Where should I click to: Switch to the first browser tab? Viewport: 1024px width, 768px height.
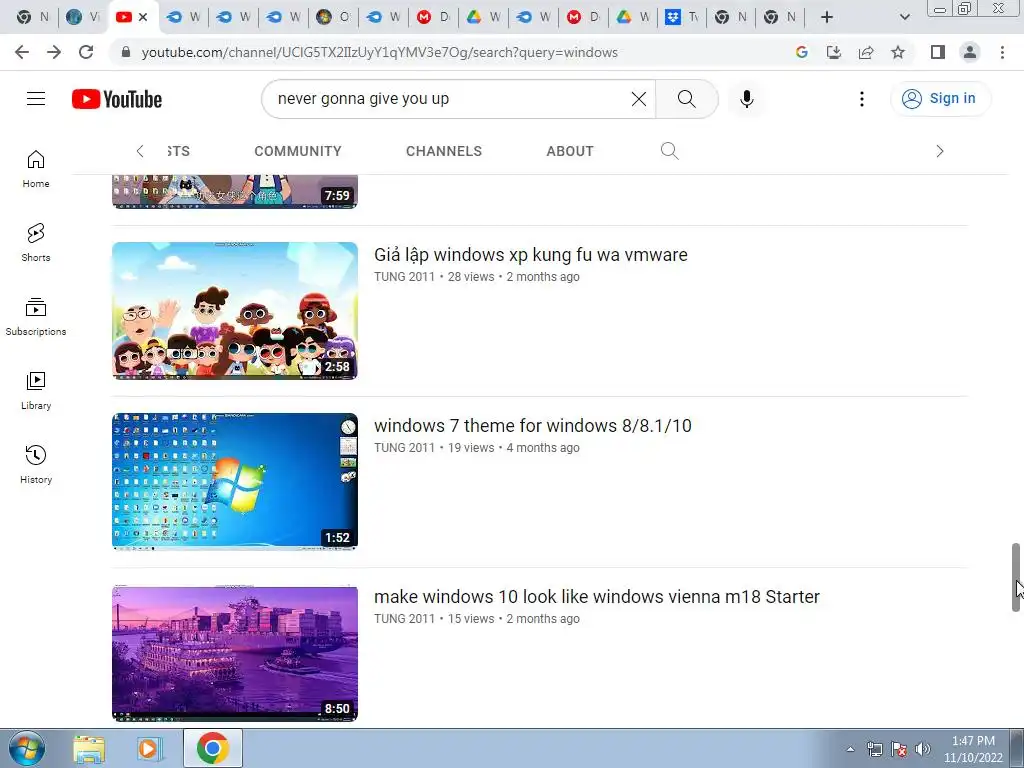tap(33, 17)
